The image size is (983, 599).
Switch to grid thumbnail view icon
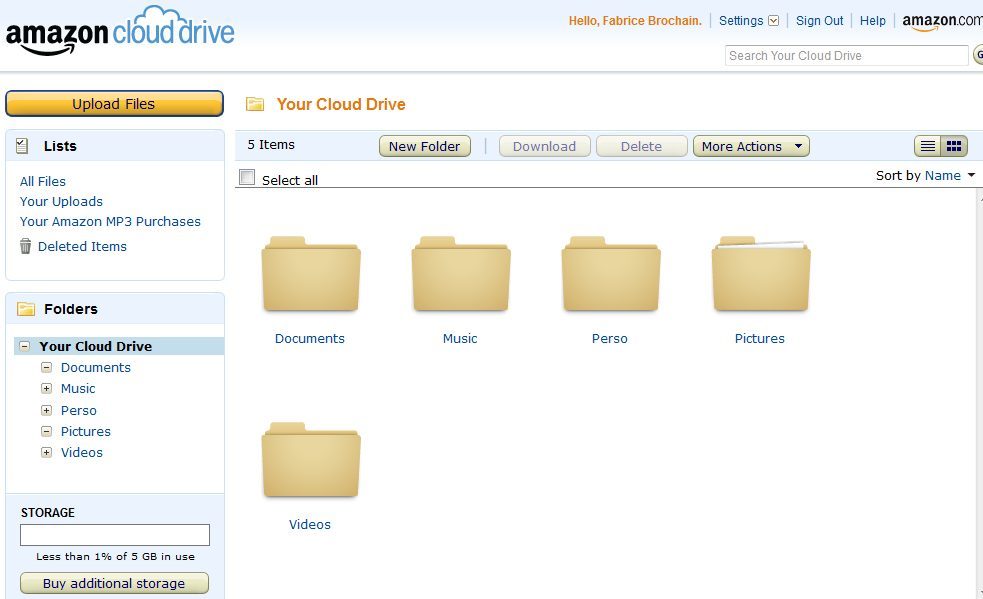954,147
